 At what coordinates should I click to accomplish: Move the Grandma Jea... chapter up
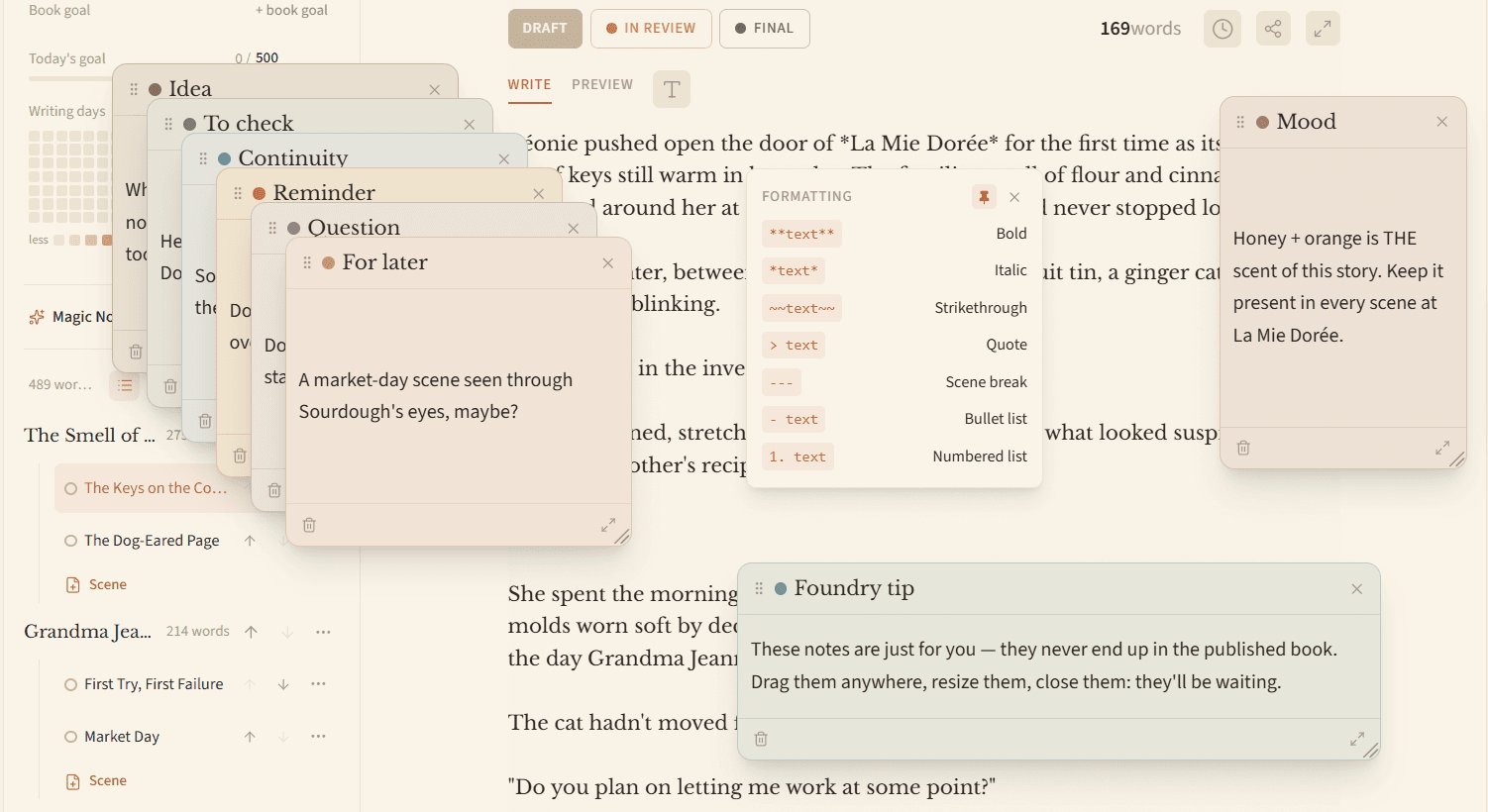(x=252, y=632)
